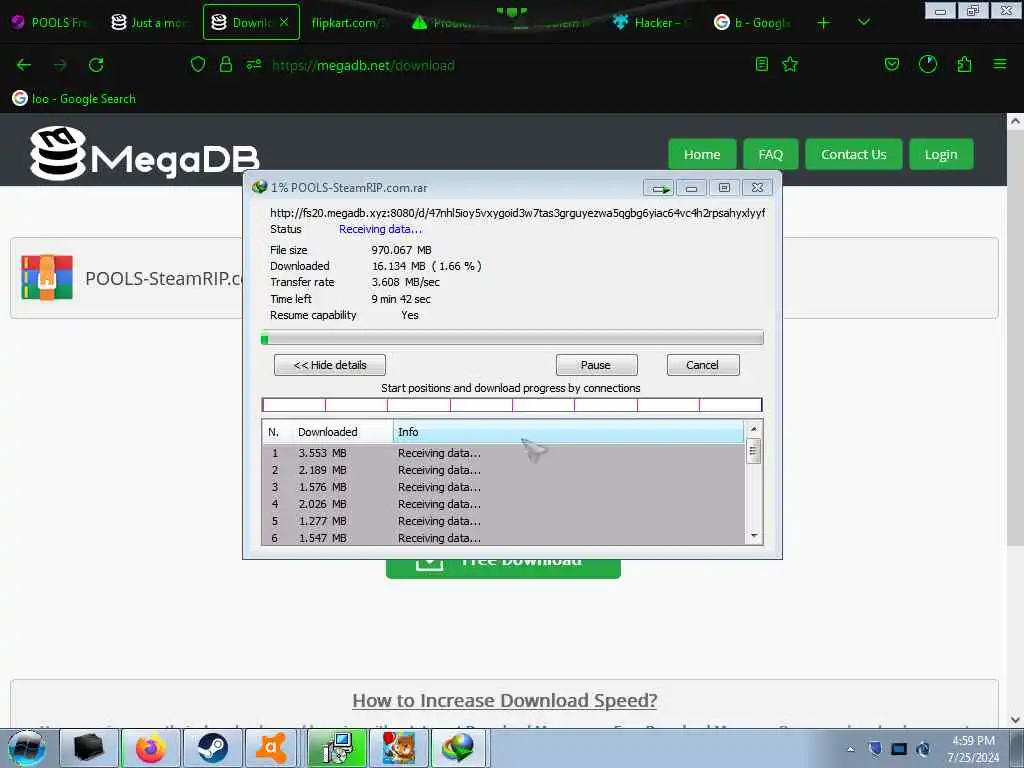The width and height of the screenshot is (1024, 768).
Task: Open the Windows Start orb
Action: pos(27,748)
